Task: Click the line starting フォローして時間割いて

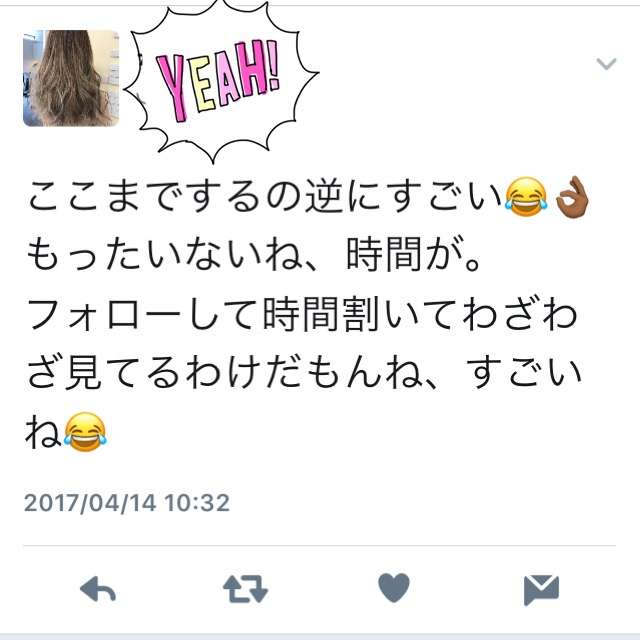Action: pyautogui.click(x=302, y=313)
